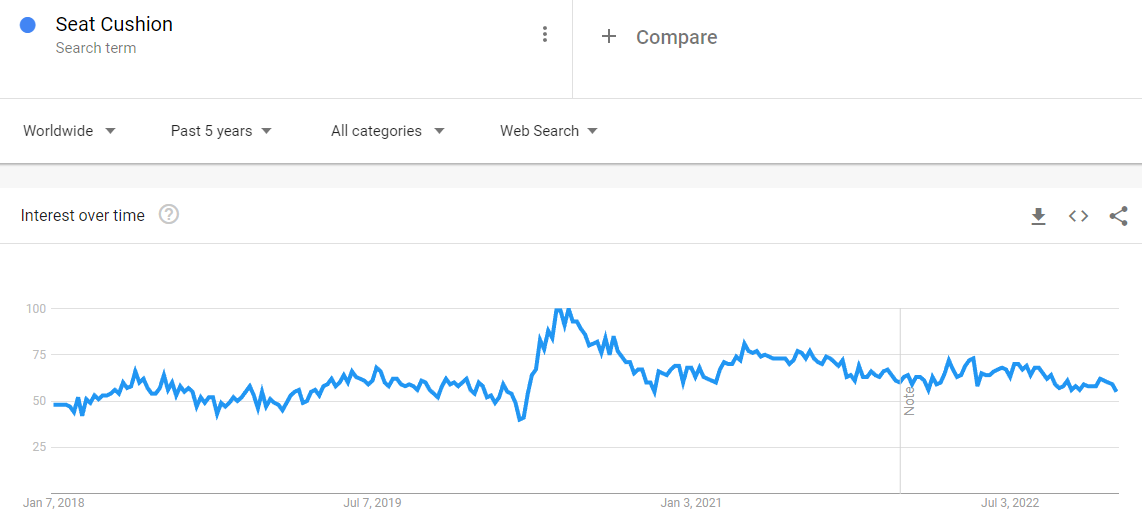Image resolution: width=1142 pixels, height=525 pixels.
Task: Click the Jul 3, 2022 axis label
Action: [1010, 503]
